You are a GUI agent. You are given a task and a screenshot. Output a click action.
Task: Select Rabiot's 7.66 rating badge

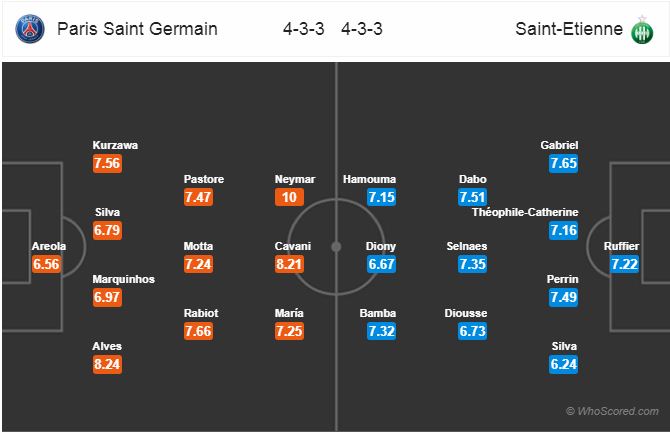pyautogui.click(x=198, y=331)
